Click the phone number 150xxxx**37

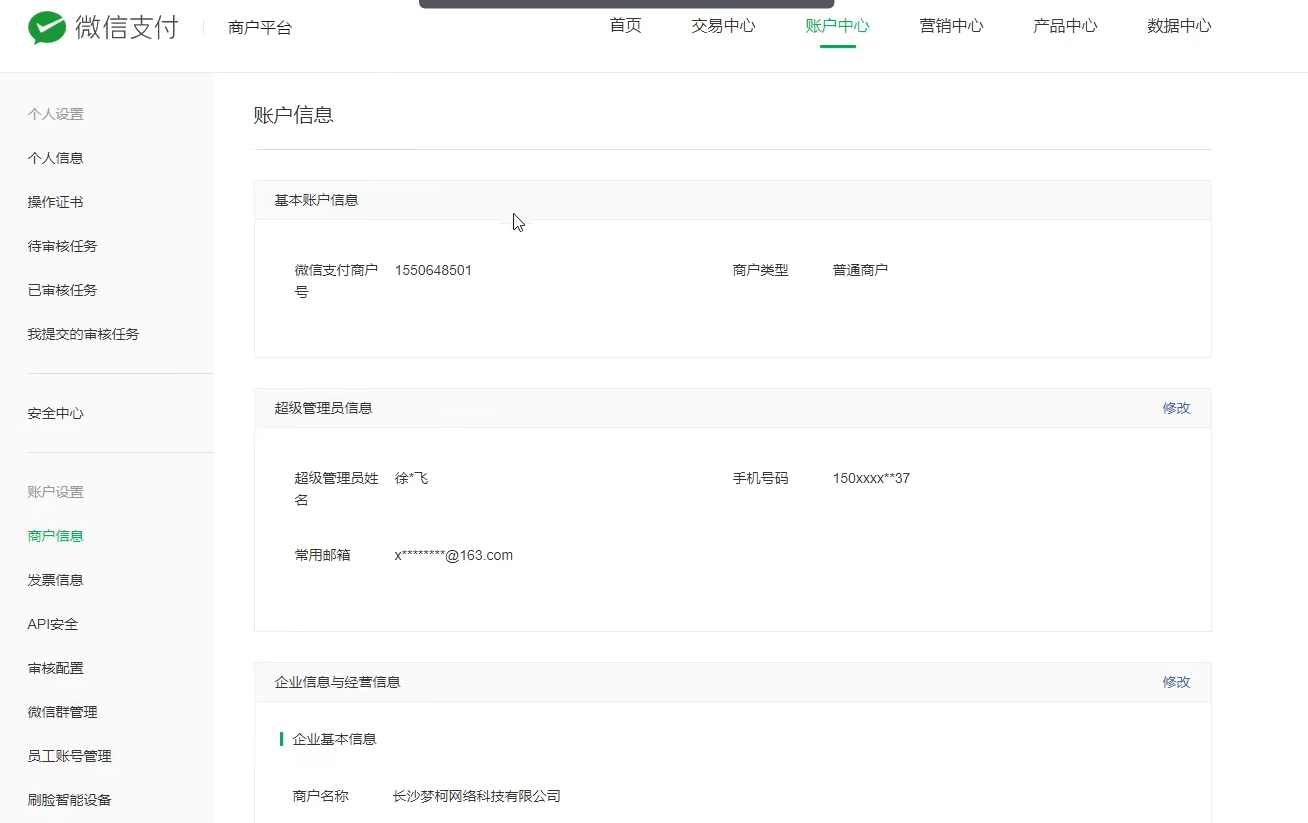[x=871, y=478]
